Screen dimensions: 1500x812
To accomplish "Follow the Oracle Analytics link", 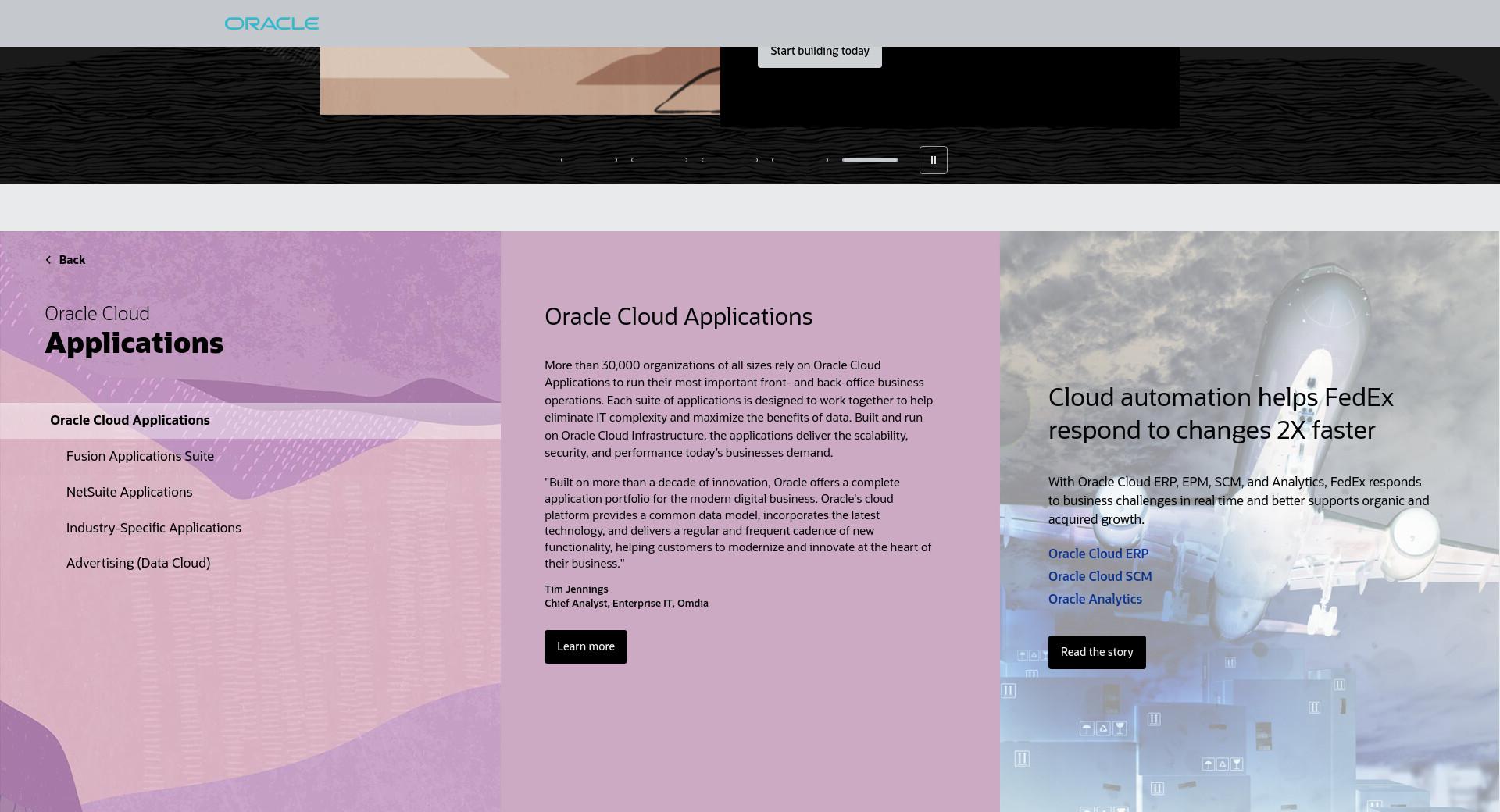I will coord(1095,599).
